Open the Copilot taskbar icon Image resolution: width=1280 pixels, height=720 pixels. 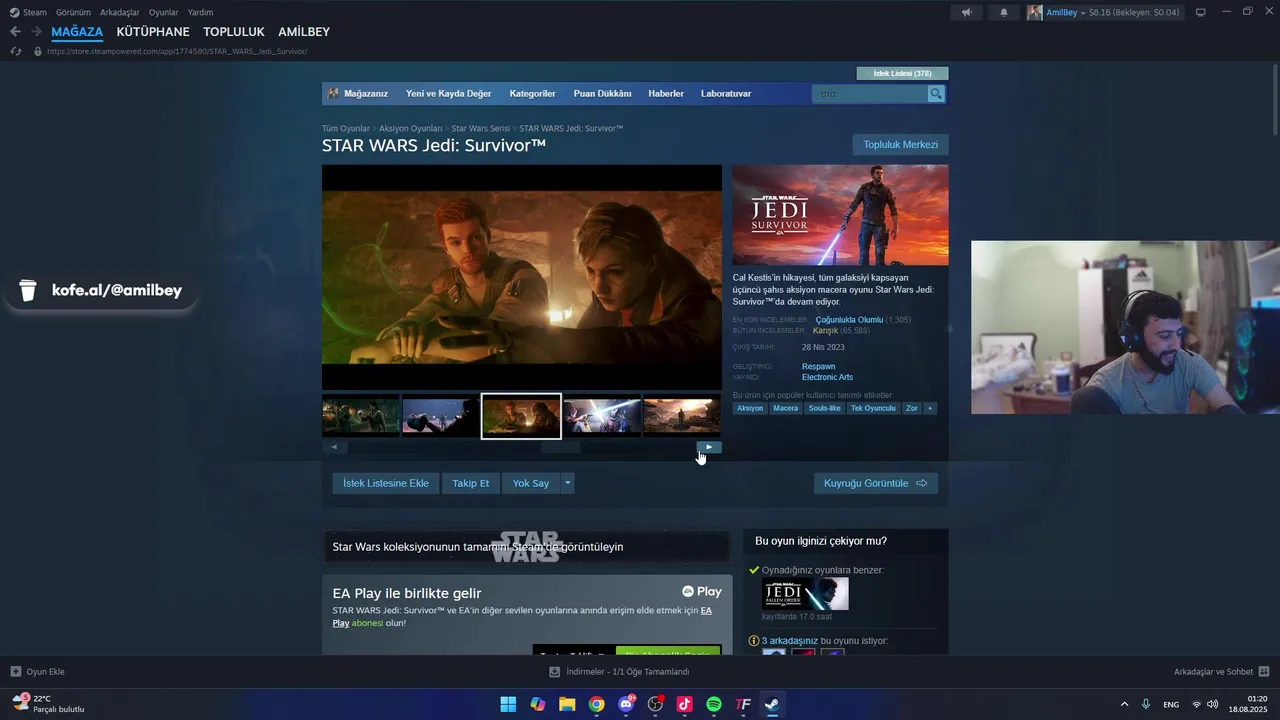538,704
